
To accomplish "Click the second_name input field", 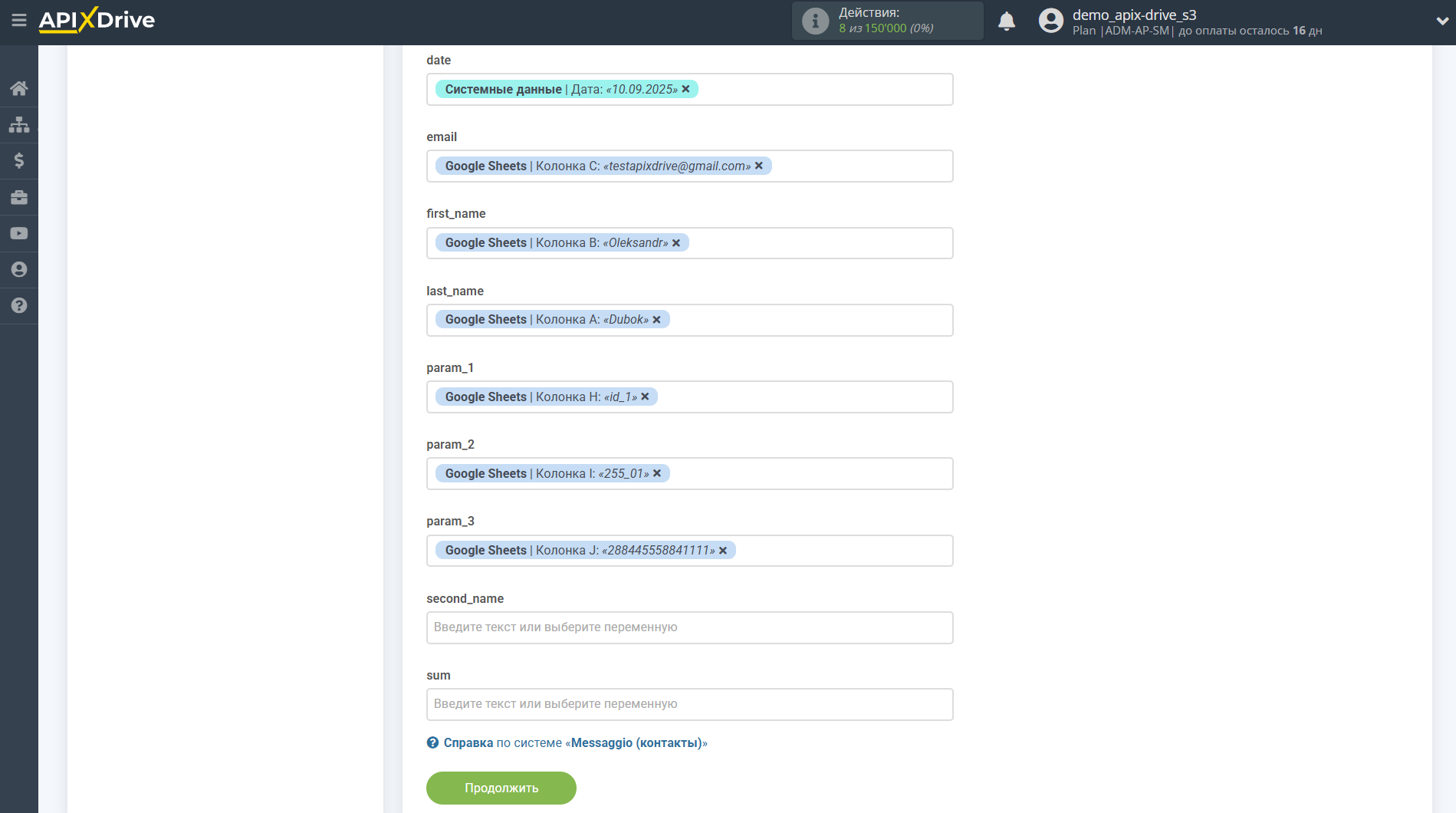I will (689, 627).
